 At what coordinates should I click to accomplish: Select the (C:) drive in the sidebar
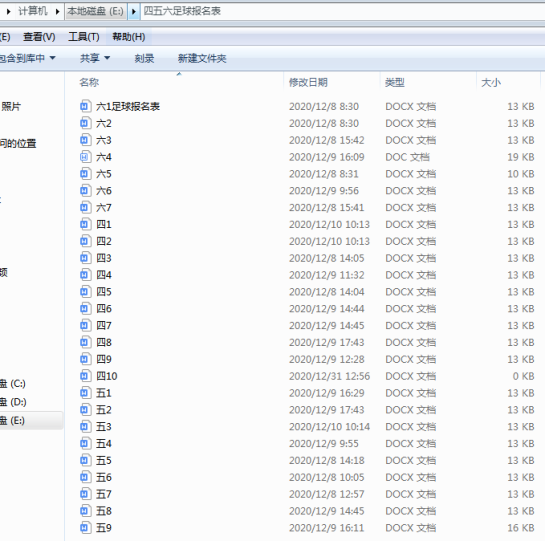pyautogui.click(x=13, y=384)
